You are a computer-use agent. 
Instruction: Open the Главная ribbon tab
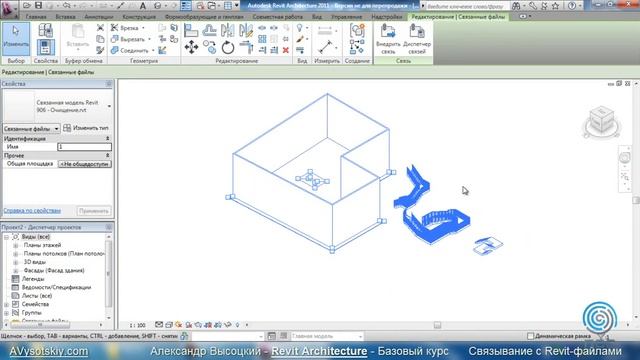[x=36, y=17]
